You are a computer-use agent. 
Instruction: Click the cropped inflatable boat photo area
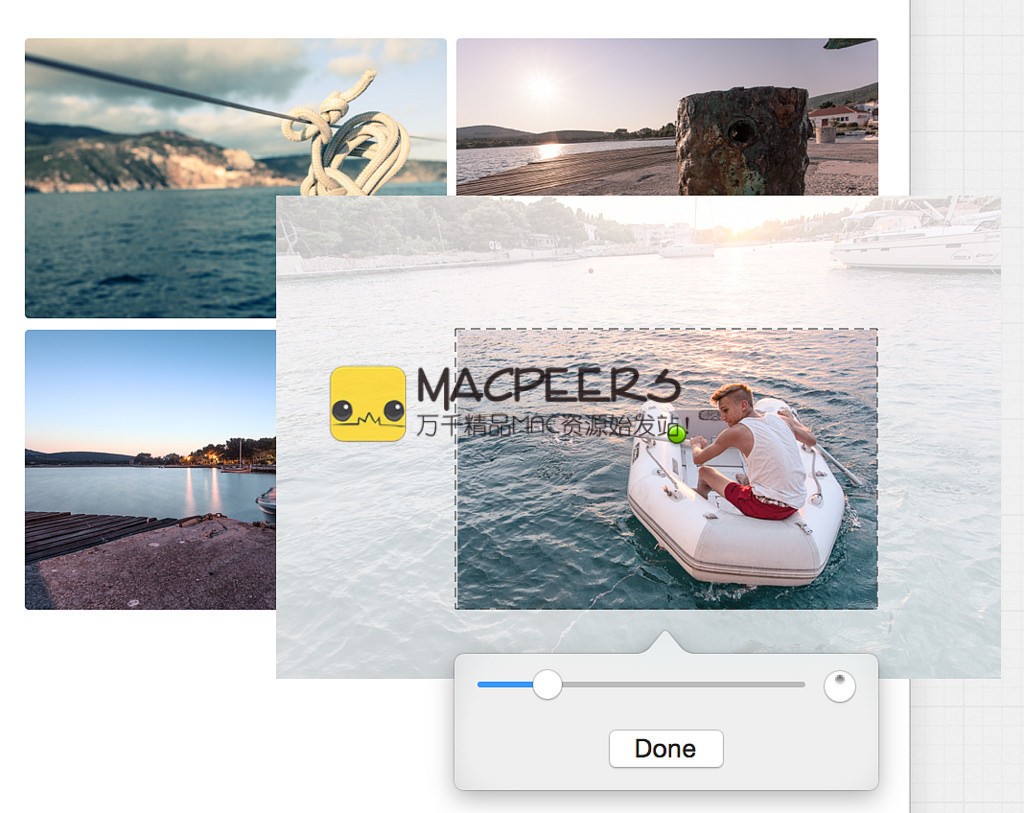click(x=666, y=469)
